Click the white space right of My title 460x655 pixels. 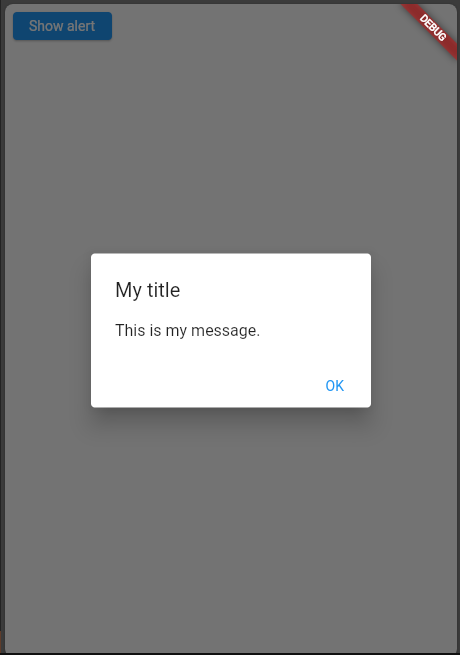274,290
